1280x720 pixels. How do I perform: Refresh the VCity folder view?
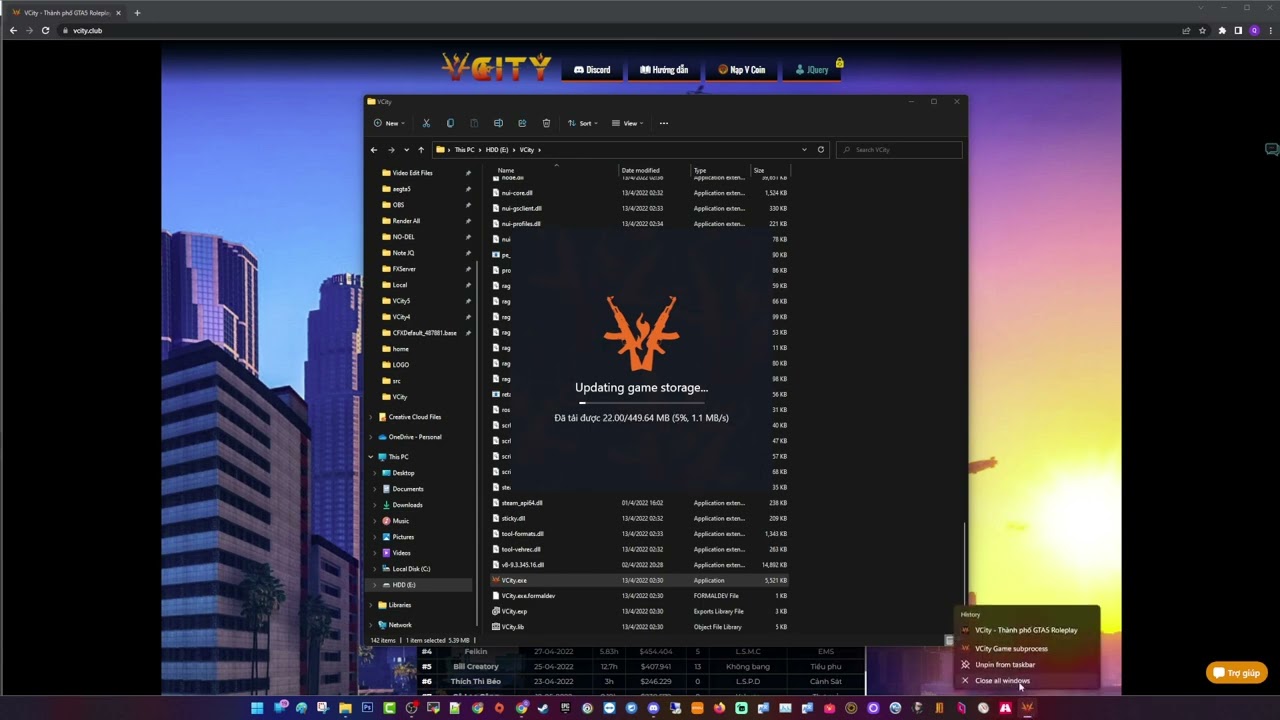tap(821, 150)
